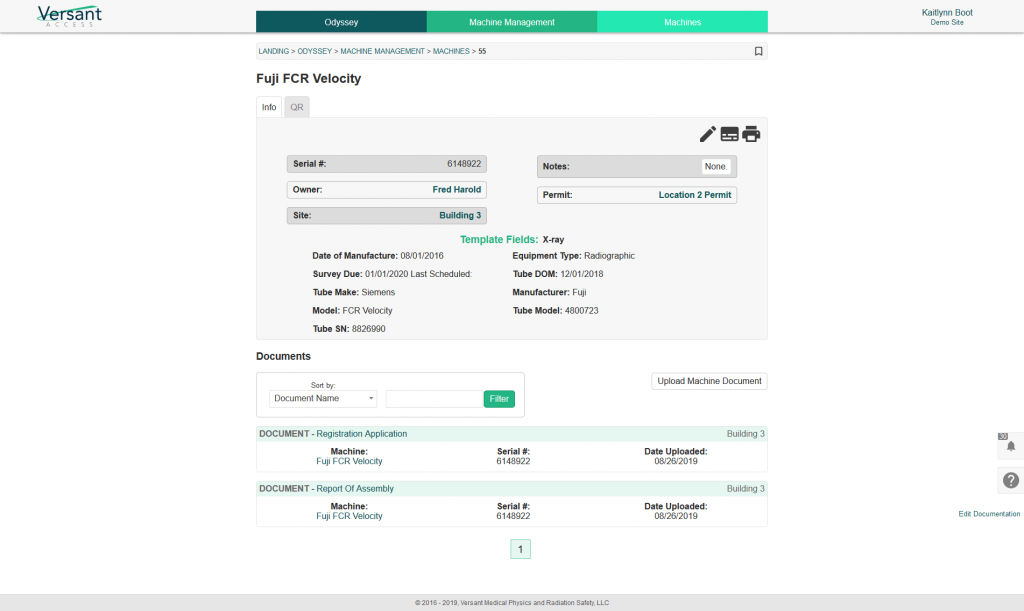
Task: Click Model FCR Velocity text
Action: pyautogui.click(x=352, y=311)
